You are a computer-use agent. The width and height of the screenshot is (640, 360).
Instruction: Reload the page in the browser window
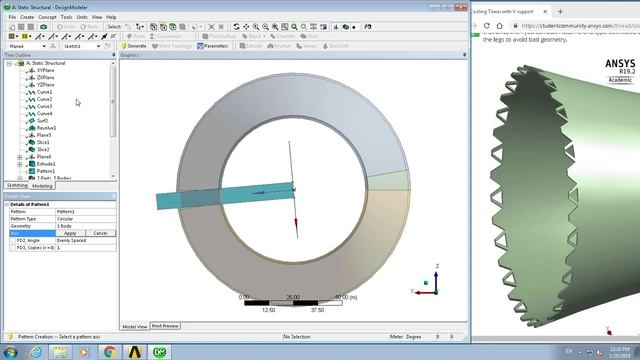tap(487, 26)
